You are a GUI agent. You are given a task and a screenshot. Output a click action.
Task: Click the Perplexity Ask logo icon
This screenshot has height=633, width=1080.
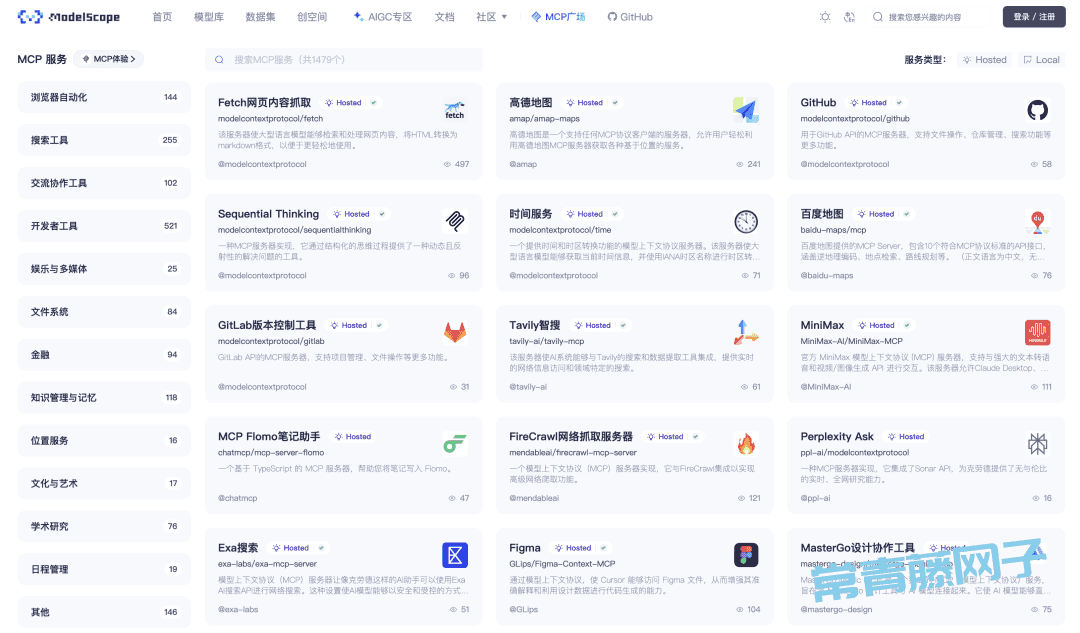1037,444
